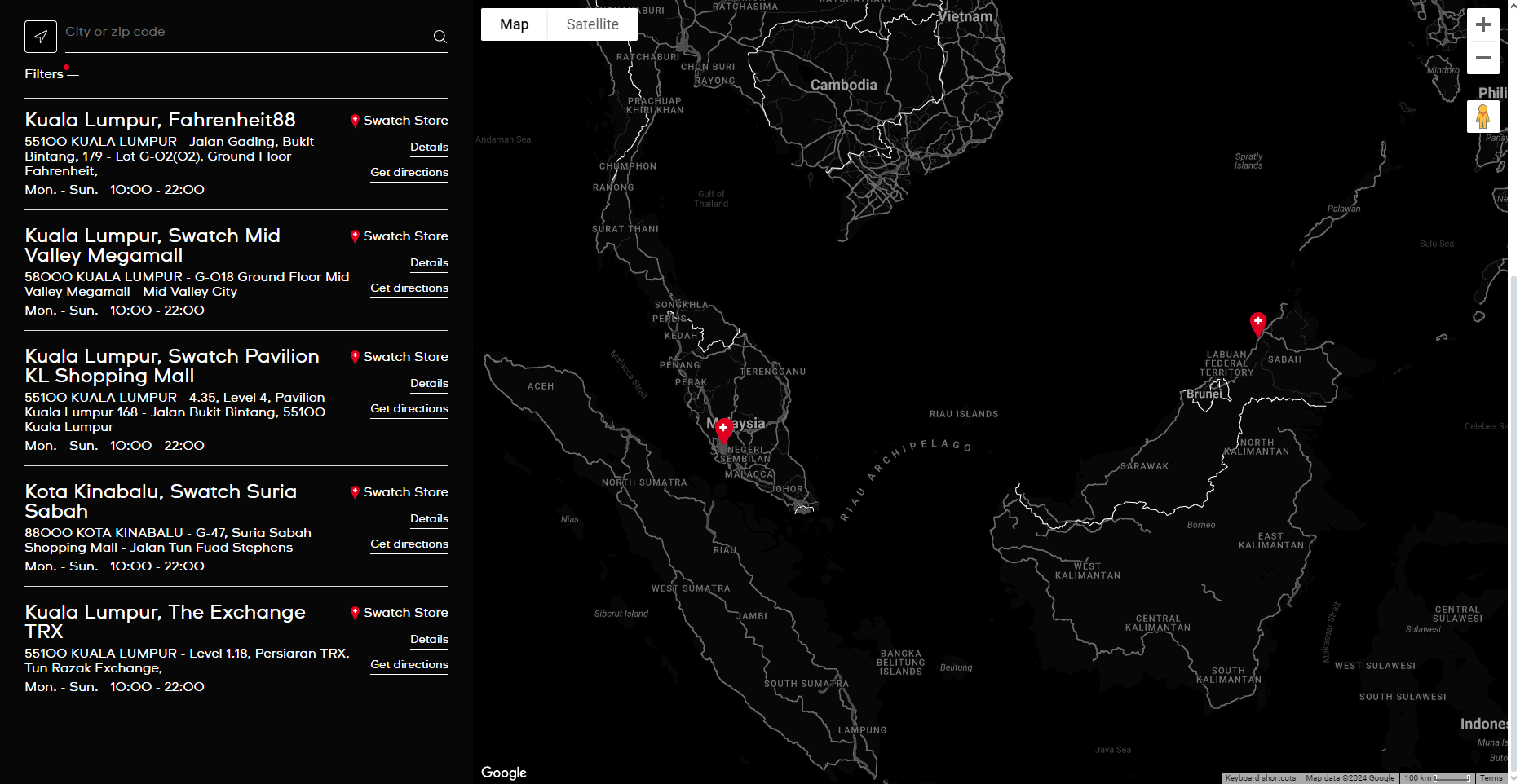Image resolution: width=1520 pixels, height=784 pixels.
Task: Click the Google logo on the map
Action: click(x=504, y=773)
